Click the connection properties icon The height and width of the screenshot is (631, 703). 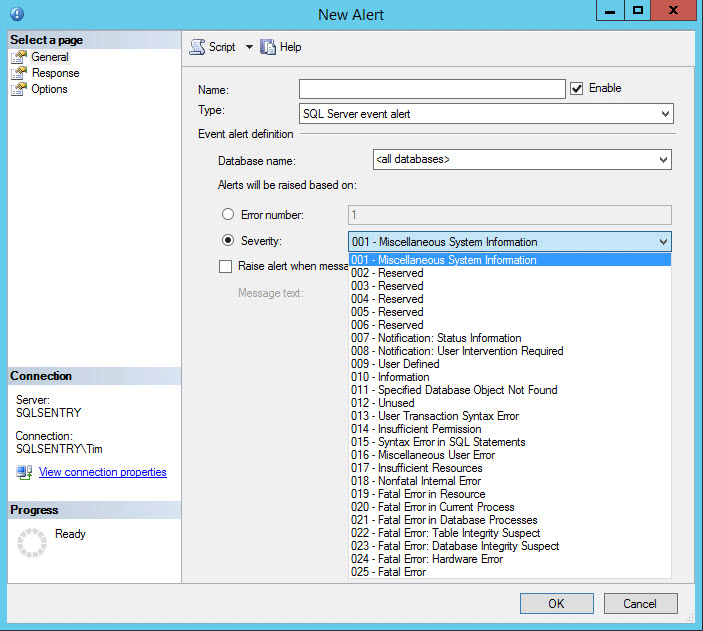point(24,472)
